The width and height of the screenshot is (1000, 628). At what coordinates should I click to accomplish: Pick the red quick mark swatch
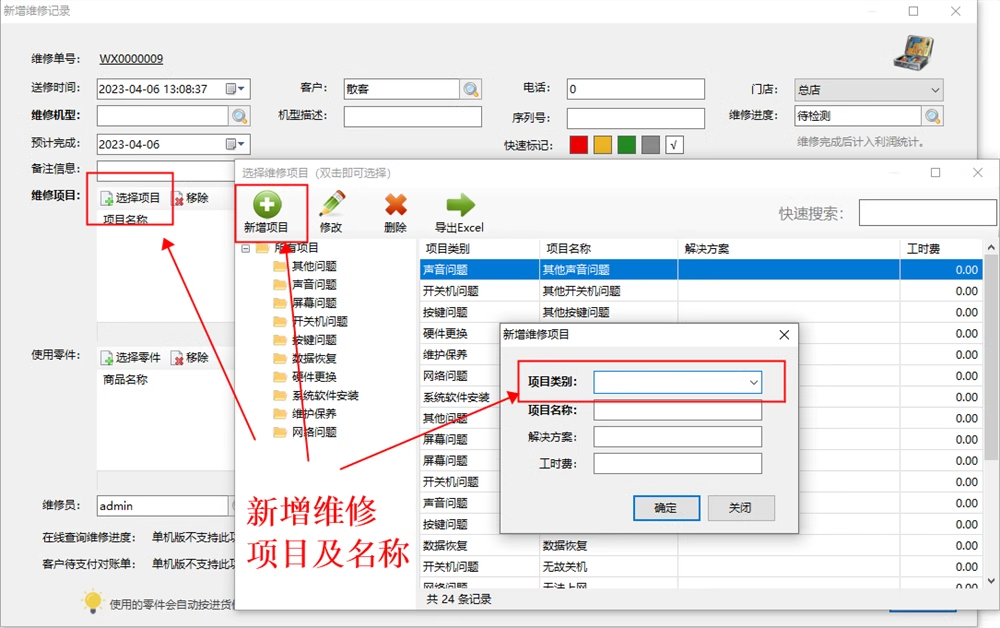(x=578, y=145)
